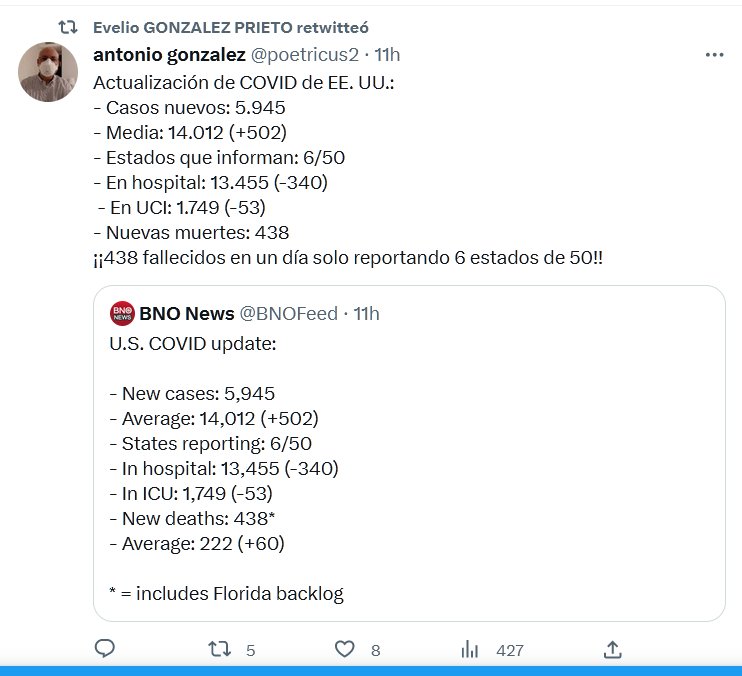Image resolution: width=742 pixels, height=676 pixels.
Task: Click the reply speech bubble icon
Action: pos(105,649)
